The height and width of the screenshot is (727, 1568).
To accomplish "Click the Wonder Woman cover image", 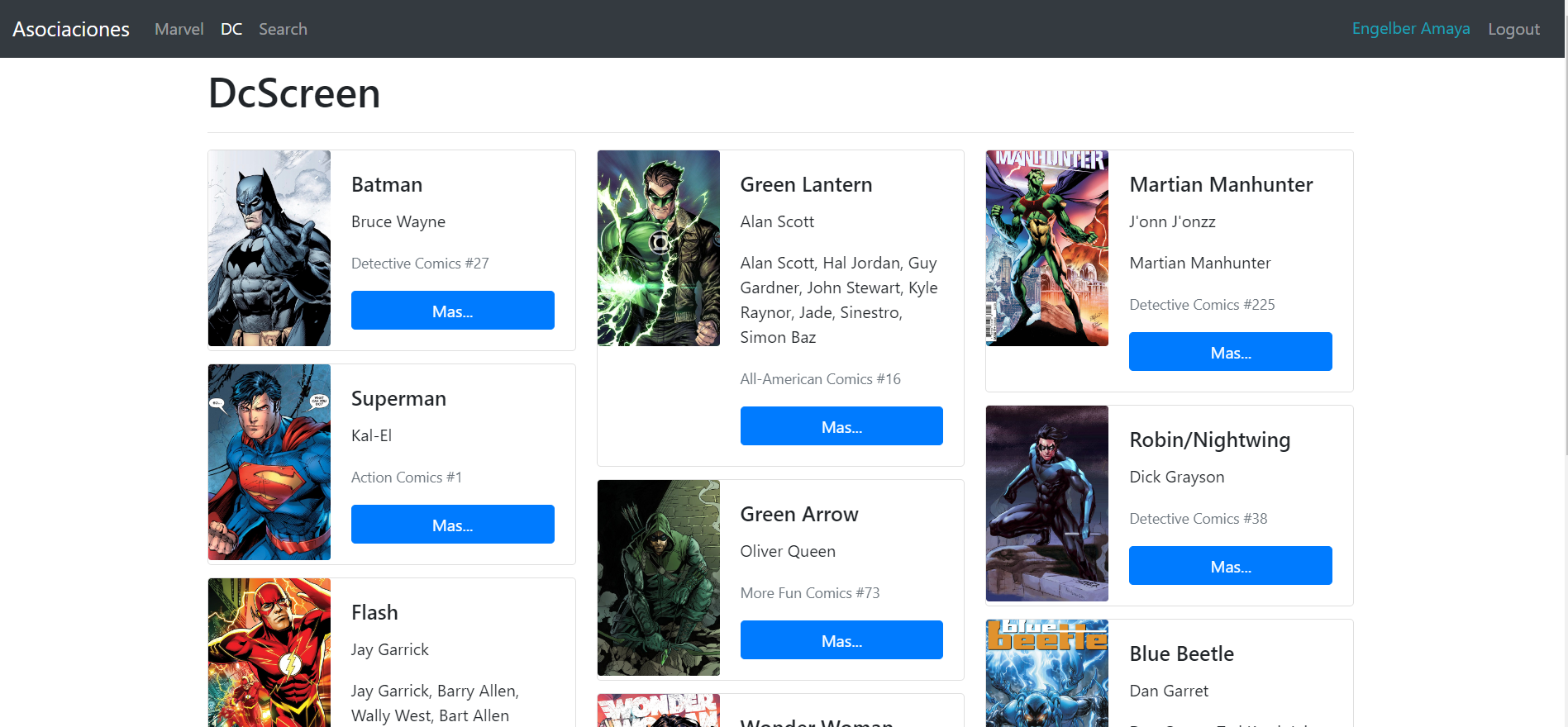I will [x=659, y=710].
